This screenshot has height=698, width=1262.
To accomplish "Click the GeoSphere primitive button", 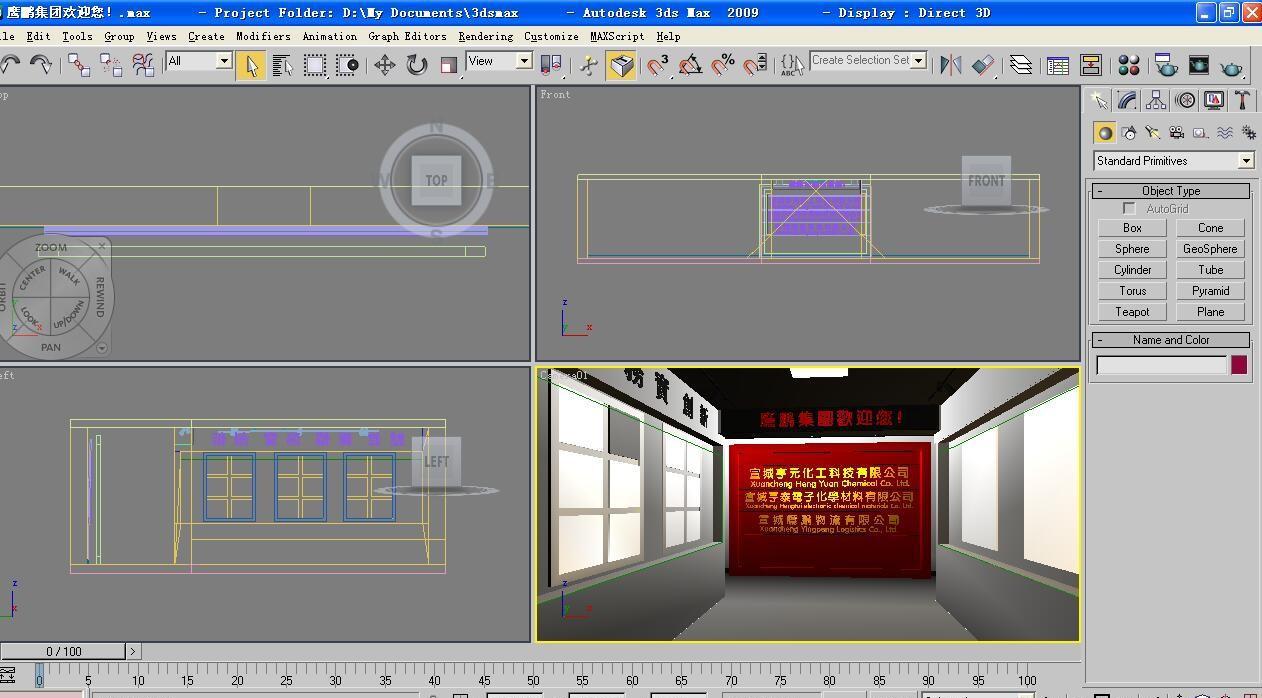I will coord(1210,249).
